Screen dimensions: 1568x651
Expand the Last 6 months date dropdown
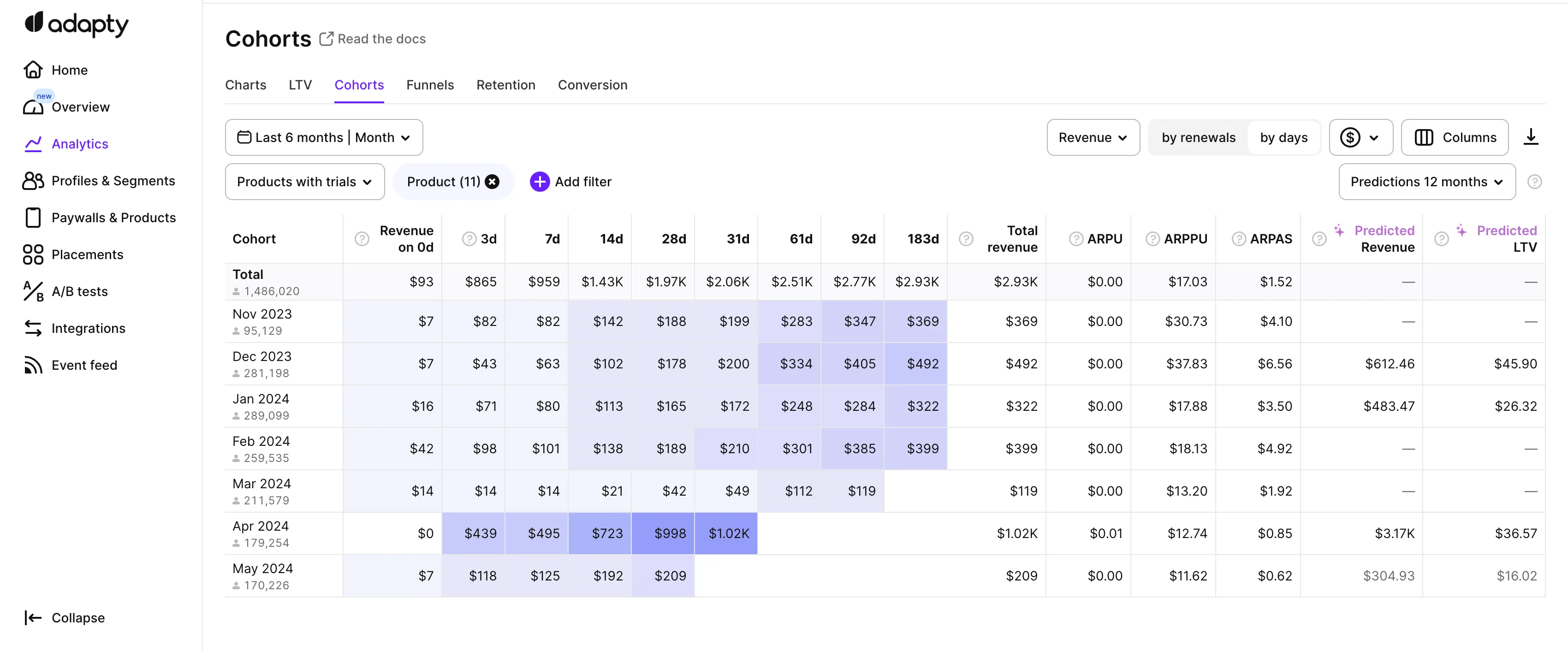[x=324, y=137]
